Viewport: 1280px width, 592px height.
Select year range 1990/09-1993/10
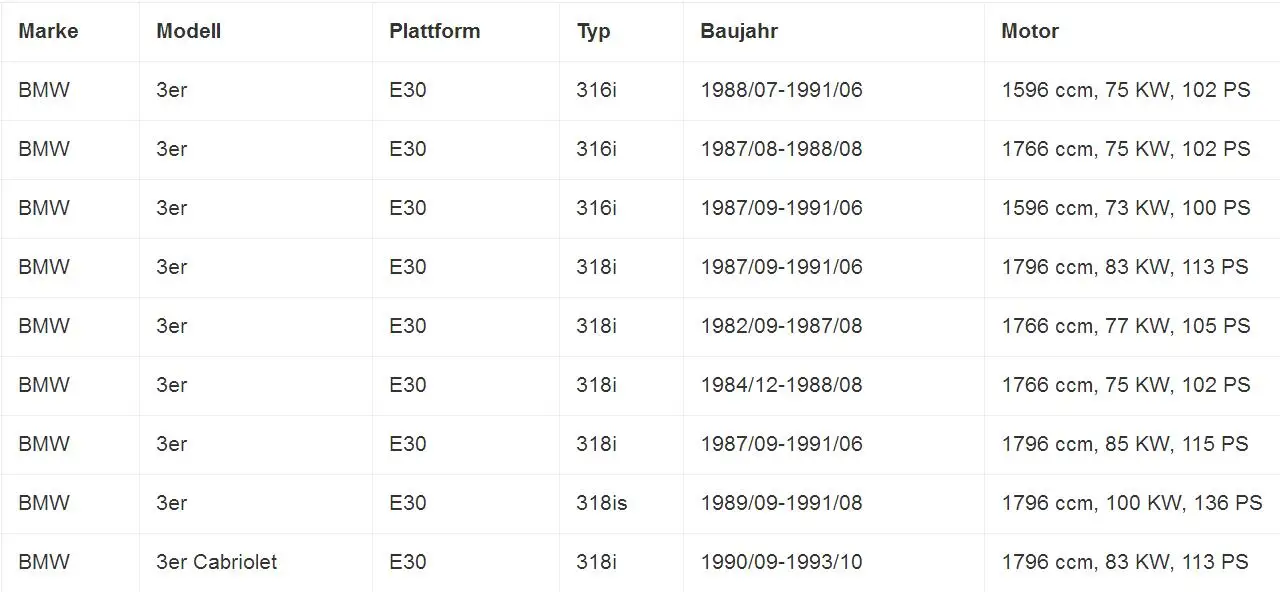click(x=781, y=562)
